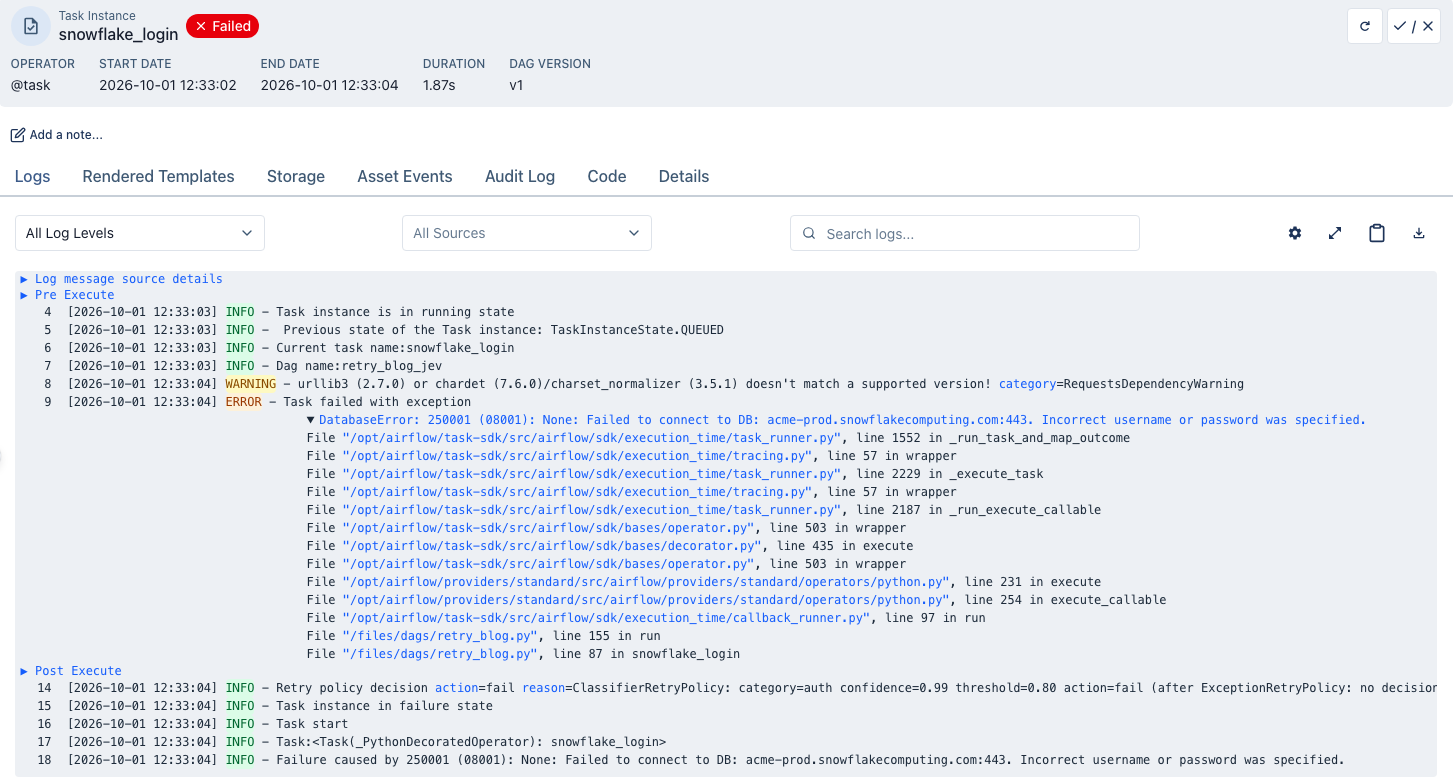Expand the Pre Execute log group
The width and height of the screenshot is (1455, 780).
coord(67,295)
